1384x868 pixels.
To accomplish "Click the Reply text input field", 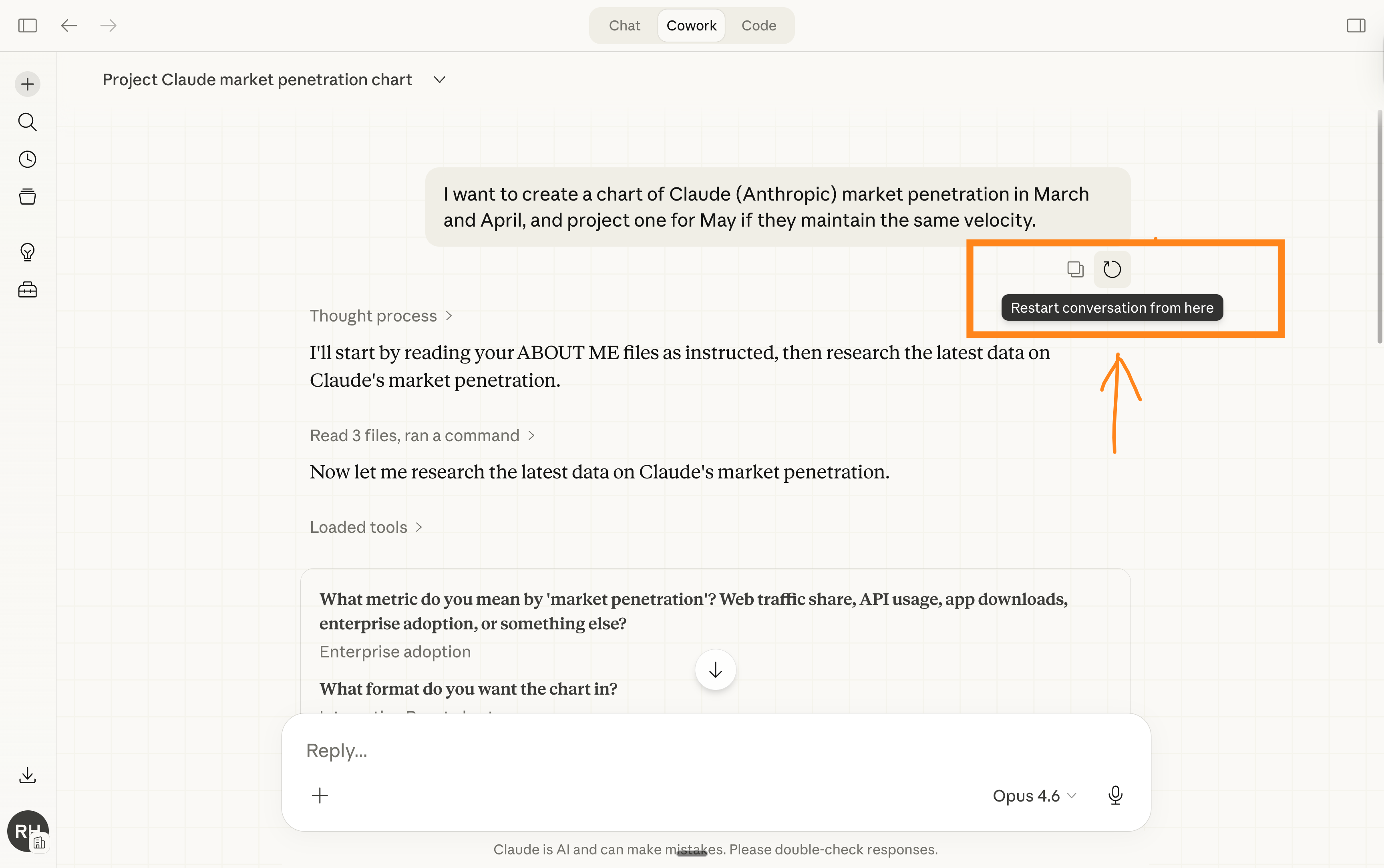I will [632, 751].
